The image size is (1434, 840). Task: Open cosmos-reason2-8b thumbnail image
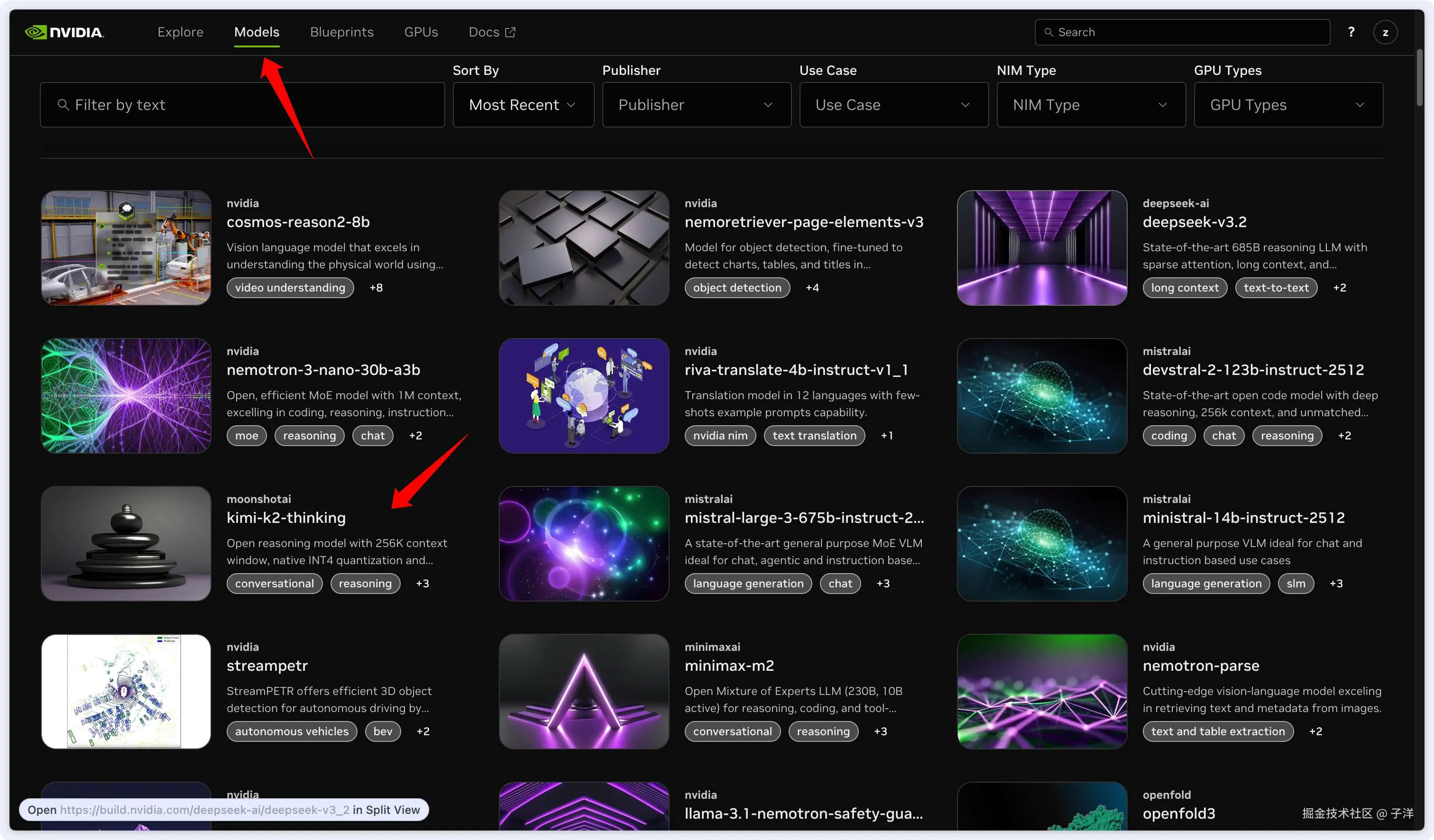126,247
